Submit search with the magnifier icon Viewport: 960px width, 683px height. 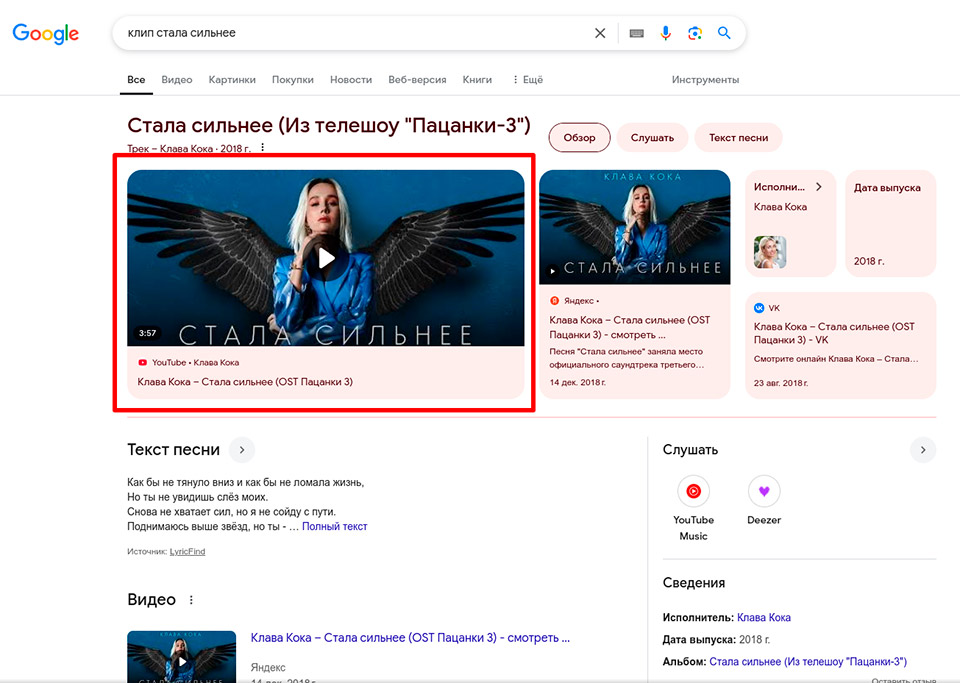pos(724,33)
